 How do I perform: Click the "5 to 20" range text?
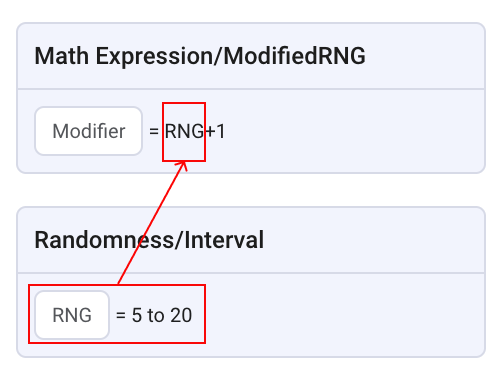tap(162, 315)
